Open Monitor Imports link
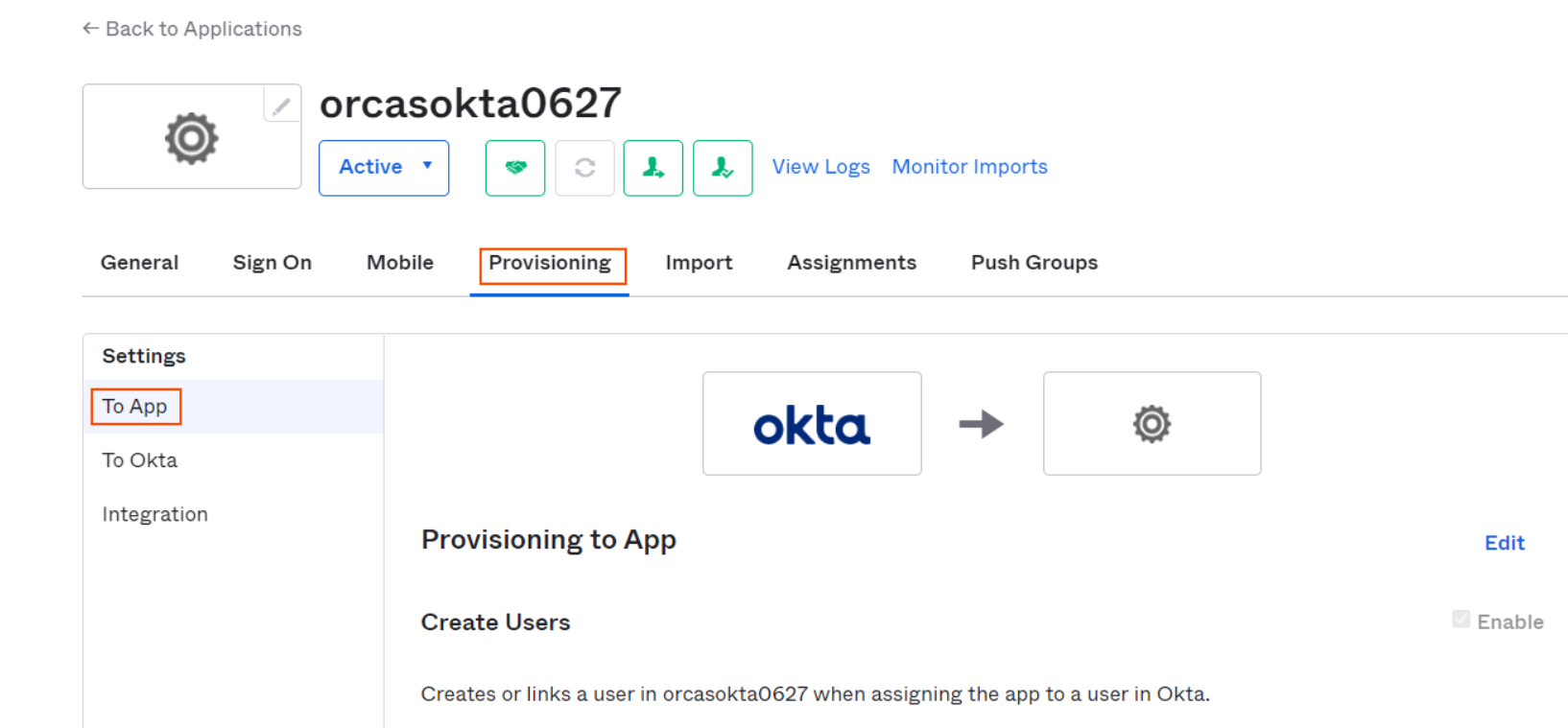This screenshot has width=1568, height=728. pos(970,167)
